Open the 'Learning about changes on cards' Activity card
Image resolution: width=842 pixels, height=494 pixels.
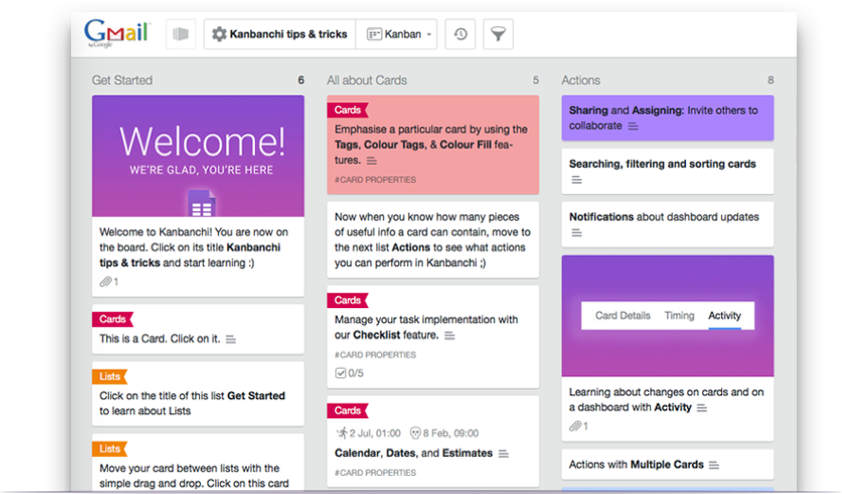coord(667,348)
